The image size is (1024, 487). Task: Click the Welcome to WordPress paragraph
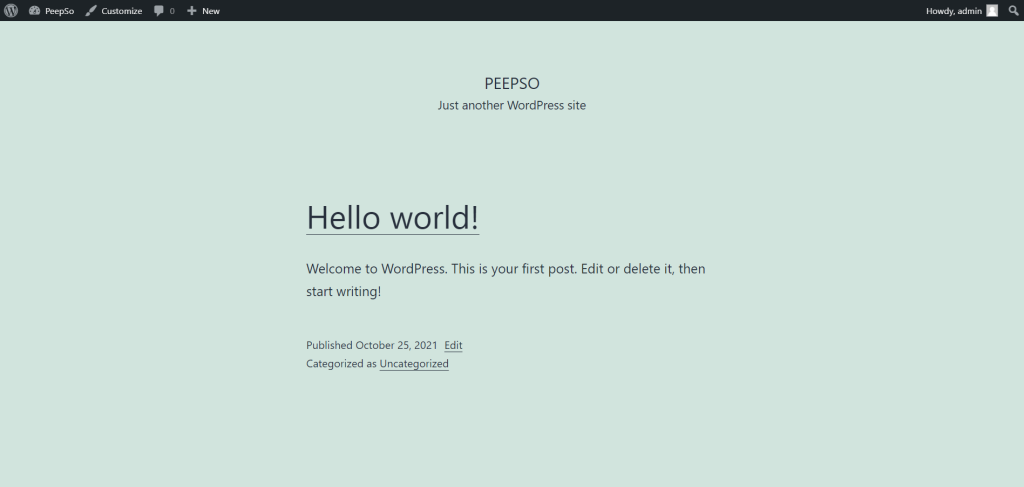coord(505,280)
